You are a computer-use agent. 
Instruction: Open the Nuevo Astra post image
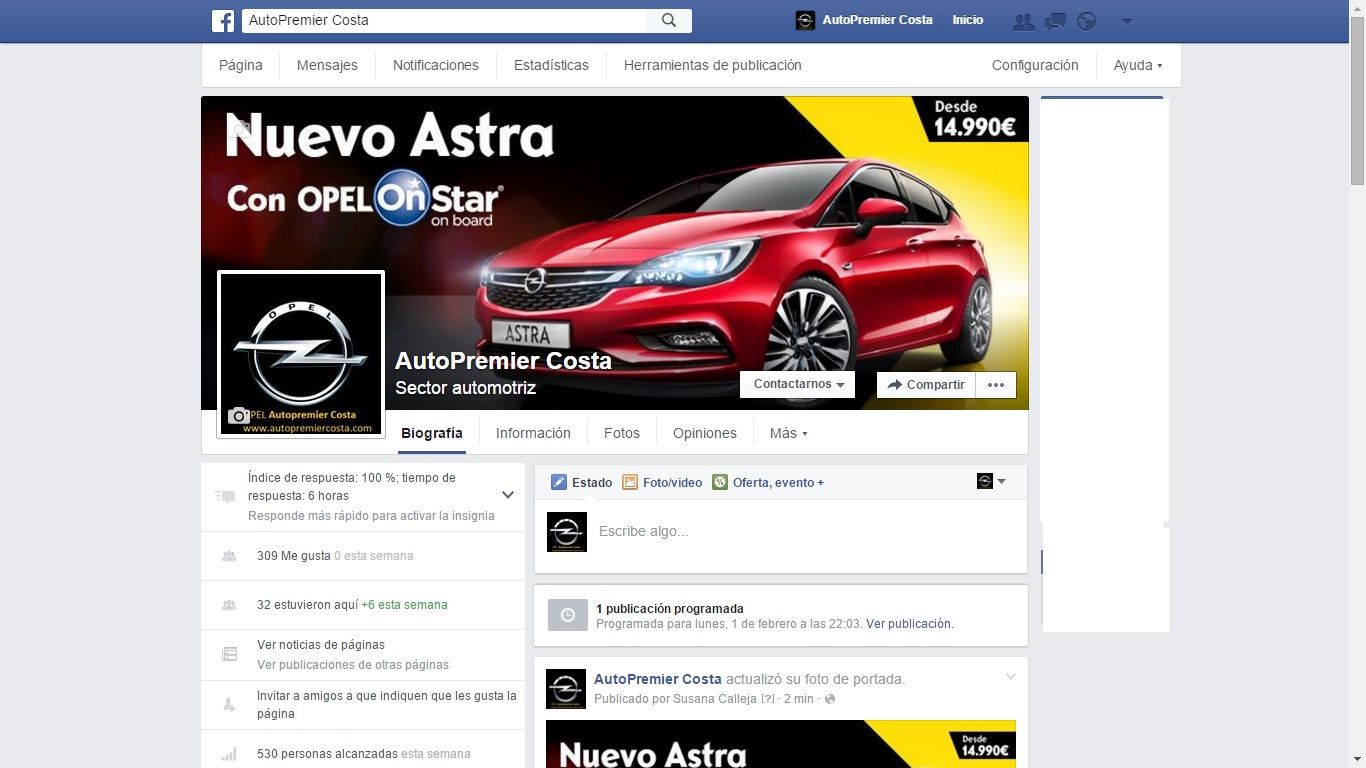(781, 744)
